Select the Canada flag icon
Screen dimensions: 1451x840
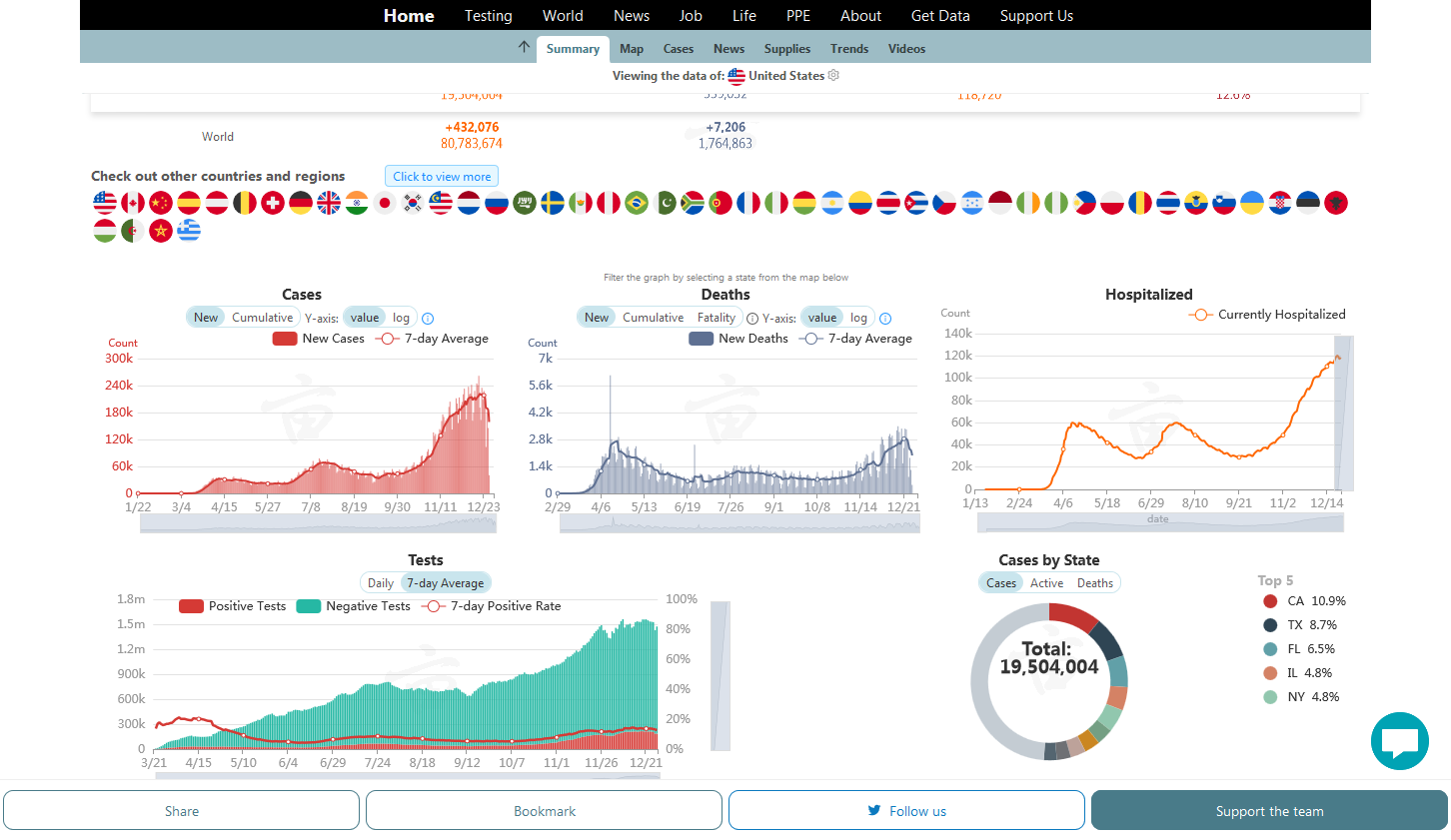point(133,203)
